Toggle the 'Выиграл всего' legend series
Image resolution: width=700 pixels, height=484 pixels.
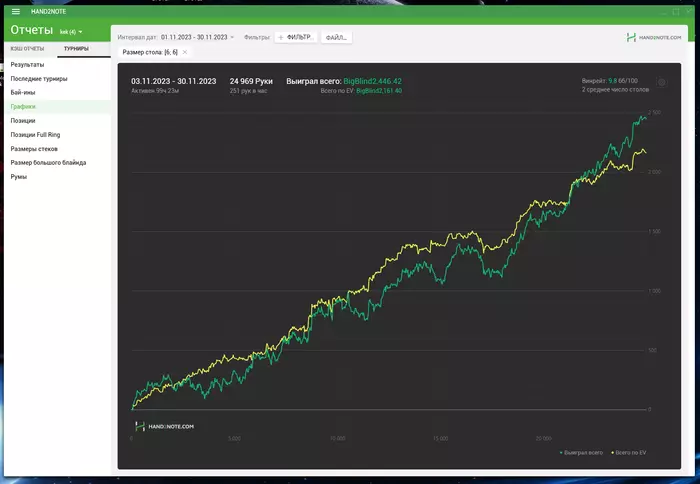(x=581, y=453)
